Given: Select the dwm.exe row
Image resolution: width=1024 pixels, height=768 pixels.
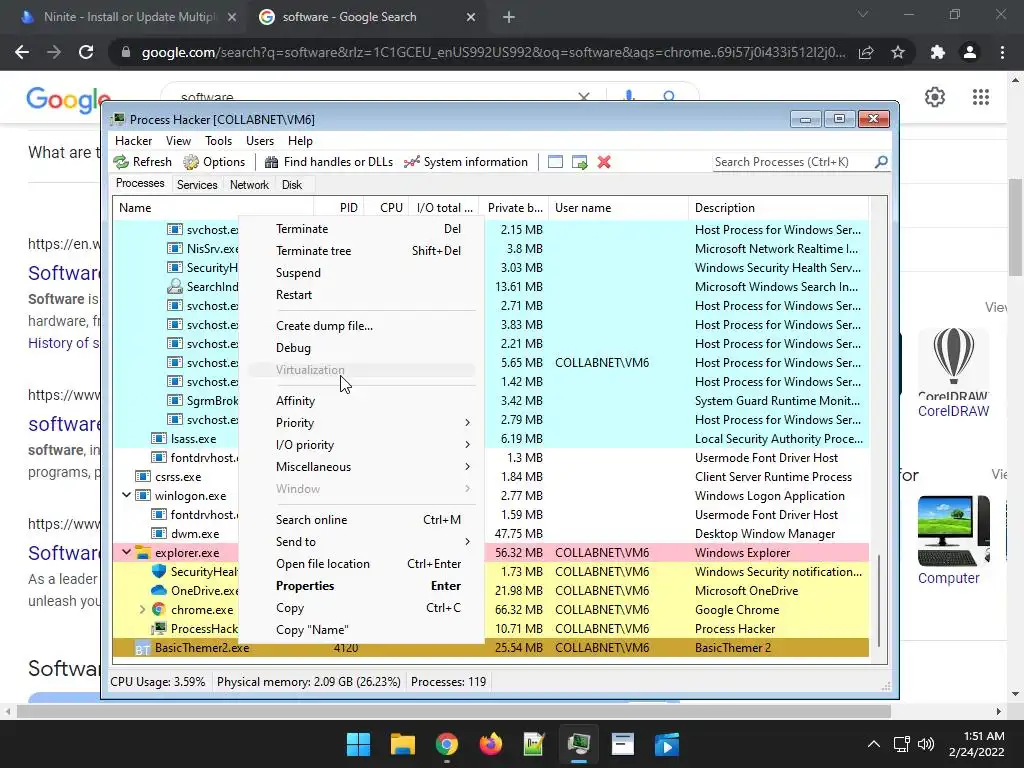Looking at the screenshot, I should 490,534.
